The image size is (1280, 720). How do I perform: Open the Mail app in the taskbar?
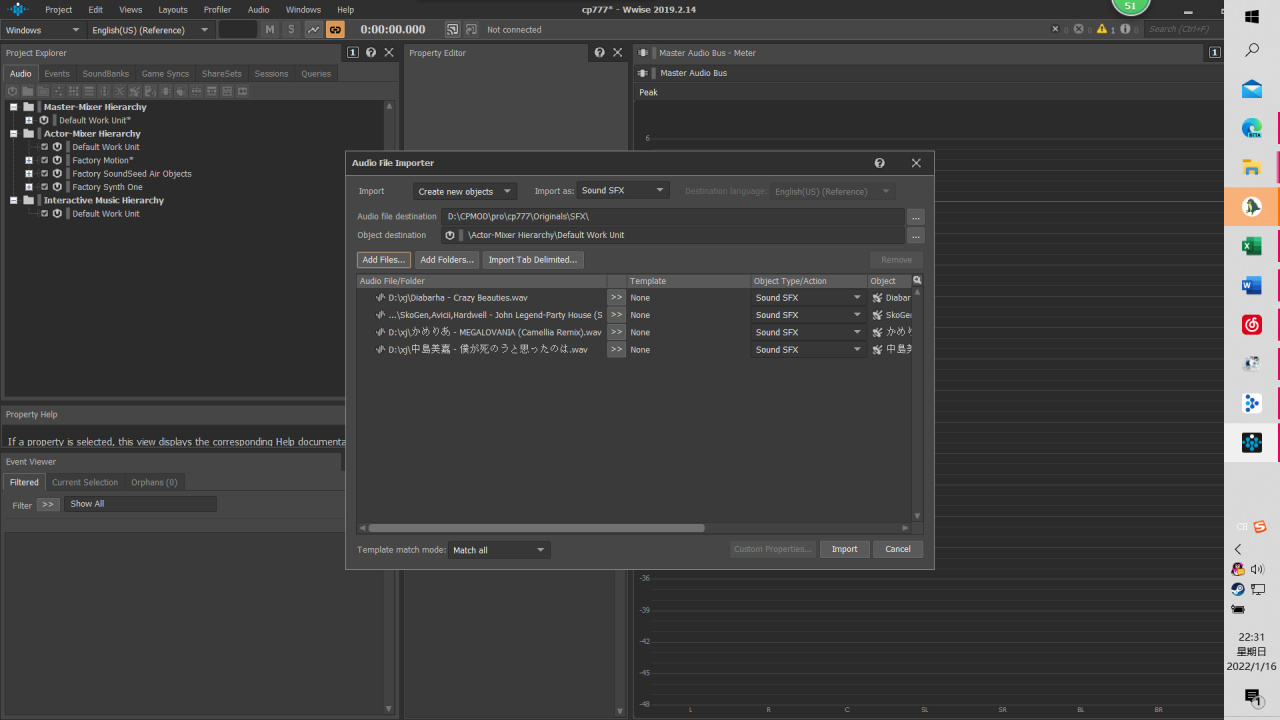[x=1252, y=89]
